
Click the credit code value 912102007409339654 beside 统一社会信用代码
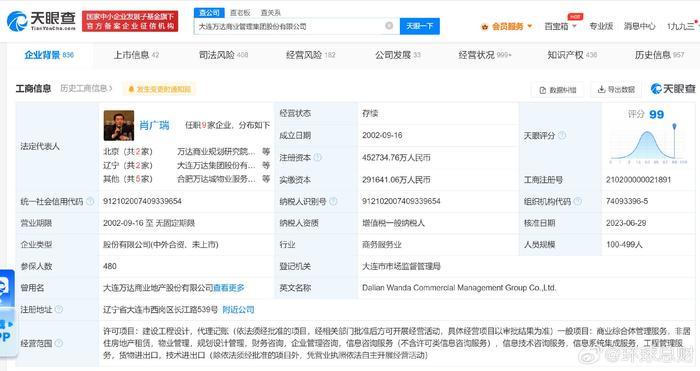142,201
